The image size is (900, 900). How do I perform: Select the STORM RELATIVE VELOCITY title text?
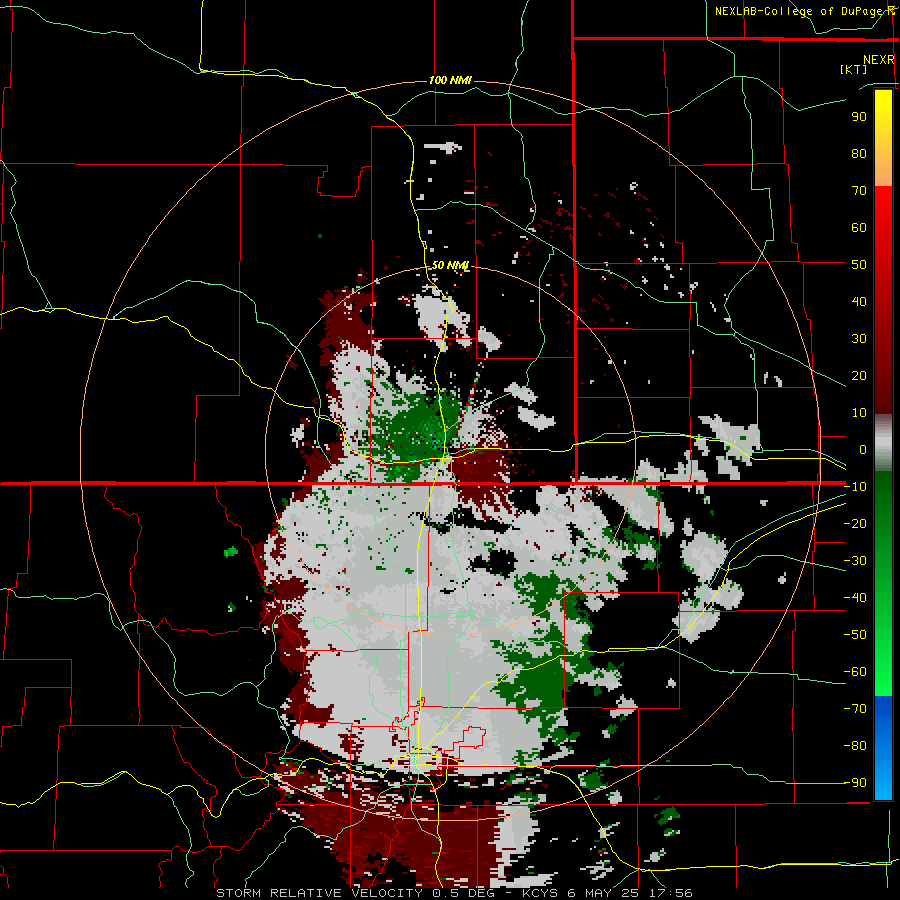pyautogui.click(x=319, y=893)
